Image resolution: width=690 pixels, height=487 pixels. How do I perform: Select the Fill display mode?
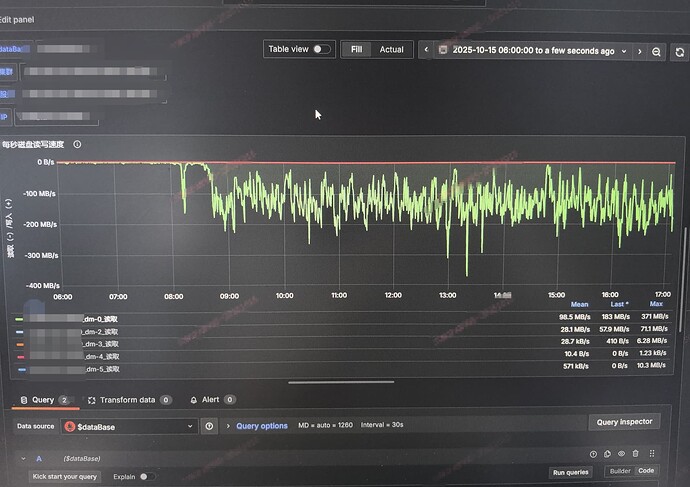point(356,49)
